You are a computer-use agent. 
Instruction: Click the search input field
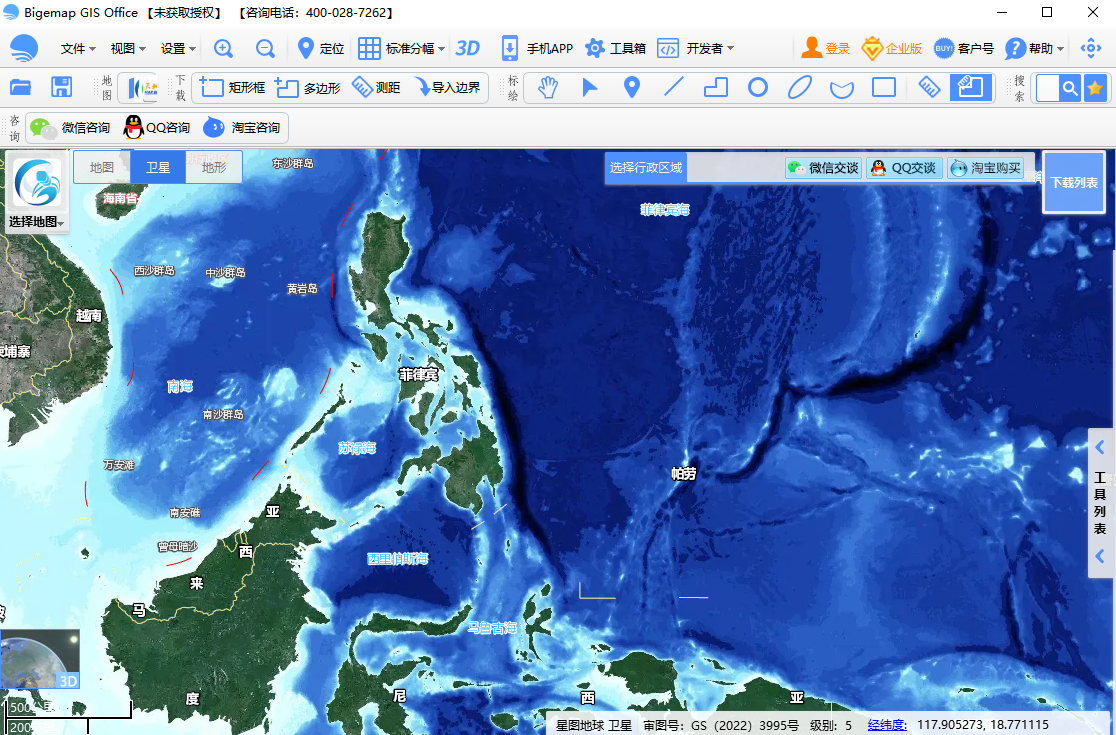tap(1047, 88)
